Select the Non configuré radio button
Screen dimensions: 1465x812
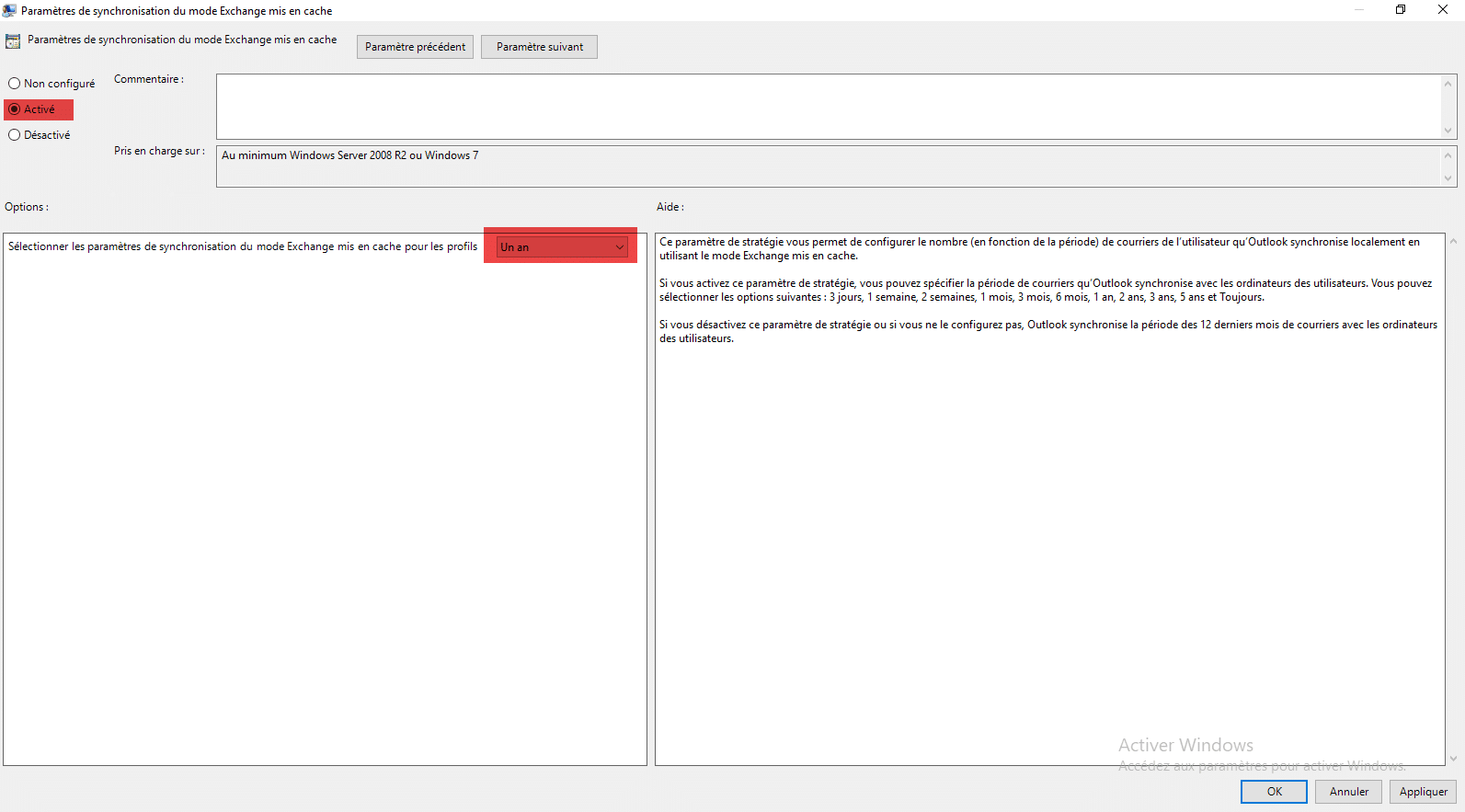click(x=15, y=84)
